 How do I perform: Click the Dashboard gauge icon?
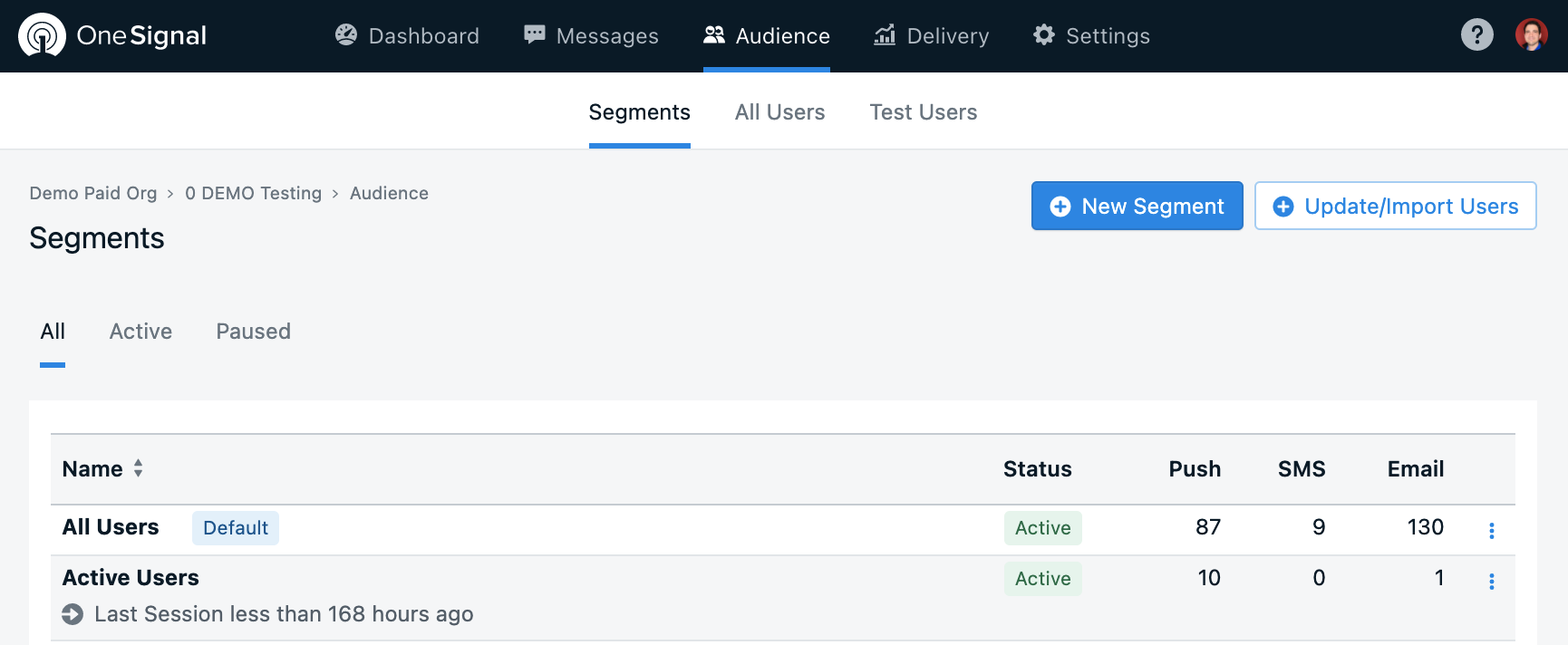[346, 35]
